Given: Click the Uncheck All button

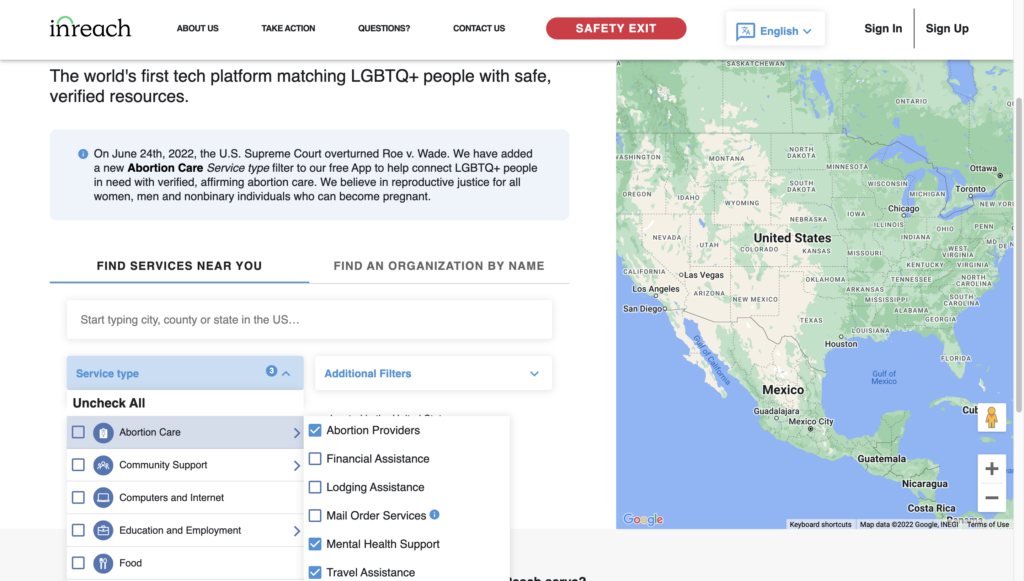Looking at the screenshot, I should pyautogui.click(x=109, y=403).
